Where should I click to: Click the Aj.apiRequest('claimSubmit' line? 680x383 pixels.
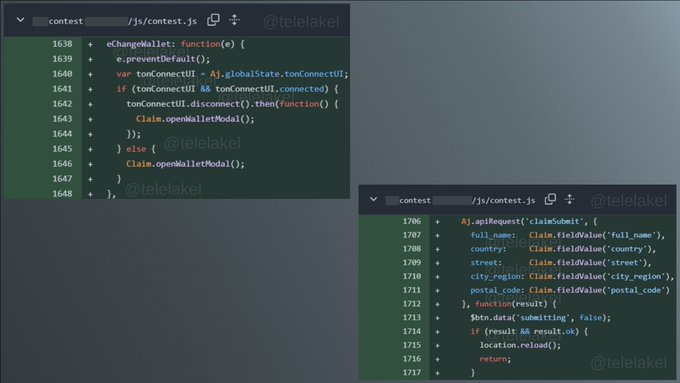529,221
